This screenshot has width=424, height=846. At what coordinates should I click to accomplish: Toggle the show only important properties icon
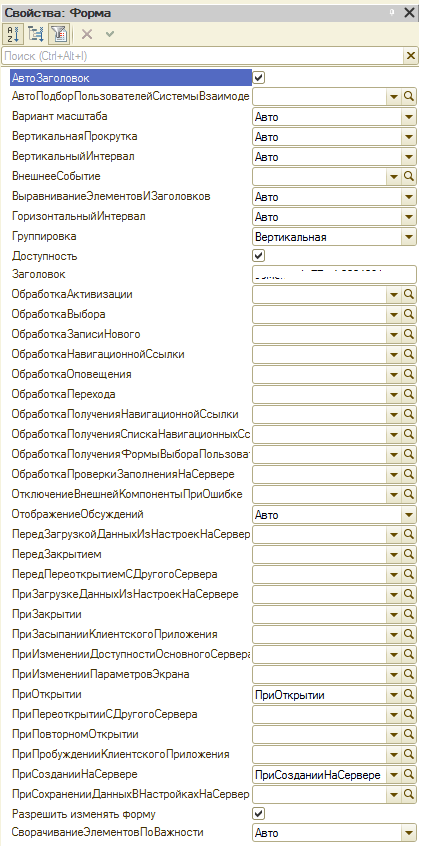pos(58,35)
